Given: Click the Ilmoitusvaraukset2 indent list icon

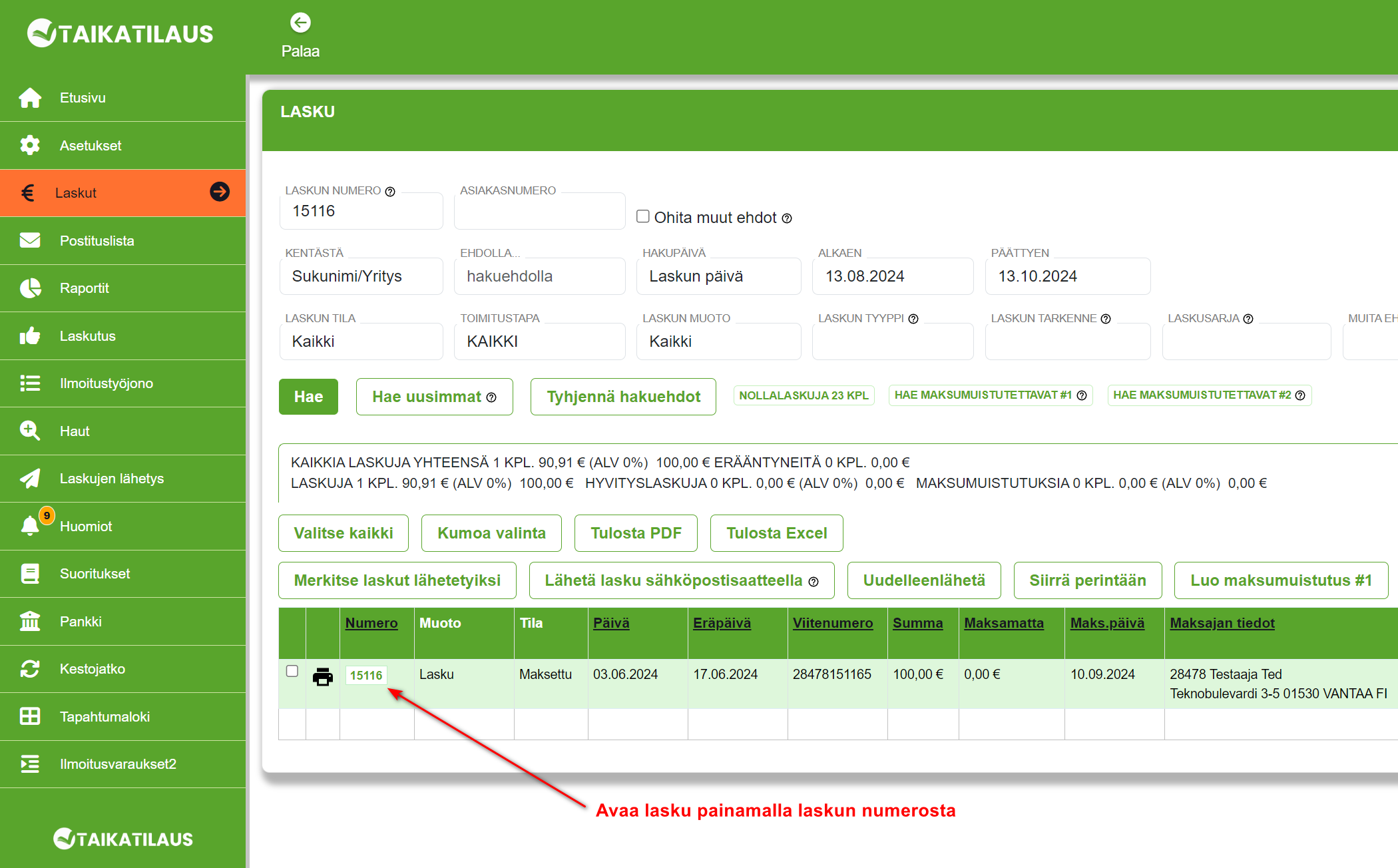Looking at the screenshot, I should coord(30,764).
